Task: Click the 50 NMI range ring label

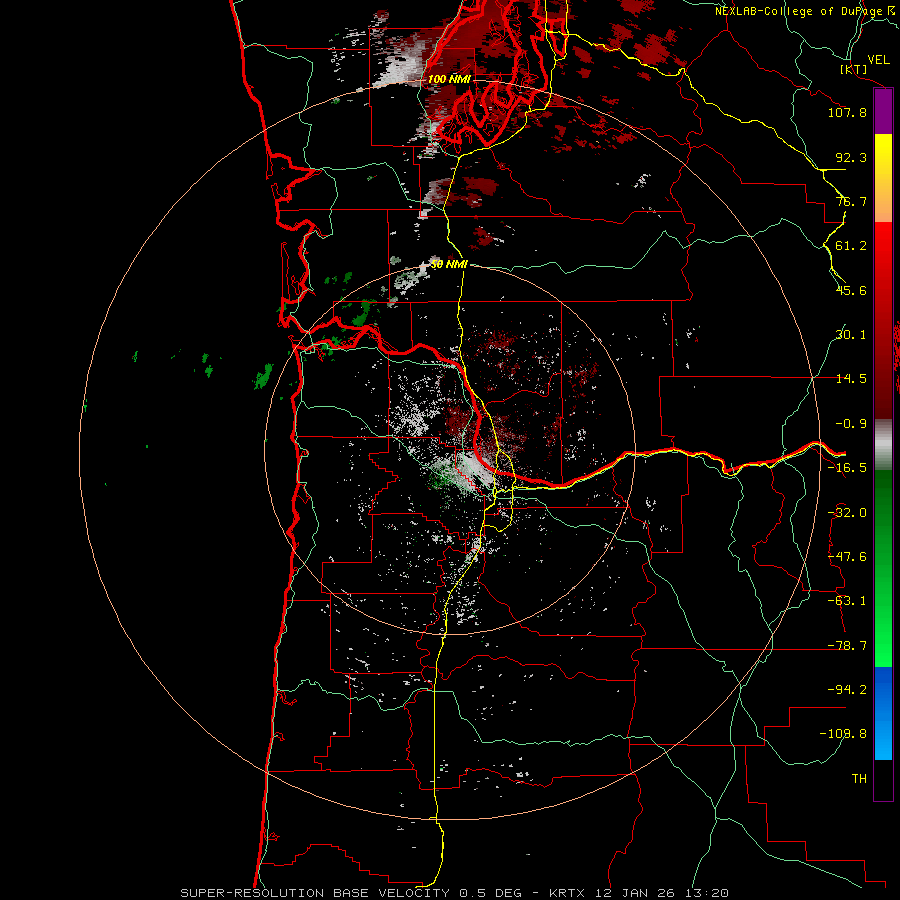Action: [449, 265]
